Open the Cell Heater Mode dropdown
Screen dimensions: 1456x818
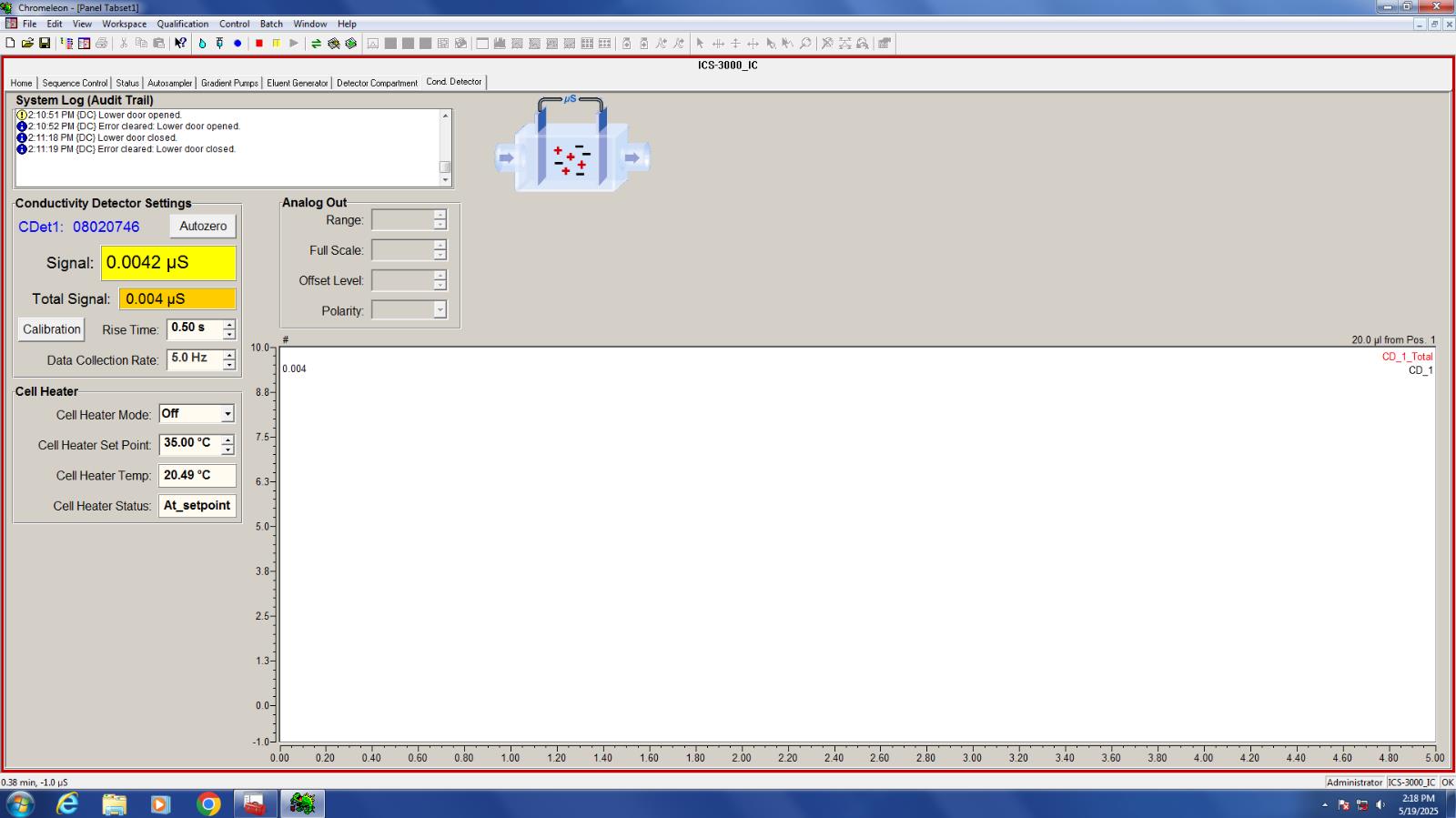point(227,414)
